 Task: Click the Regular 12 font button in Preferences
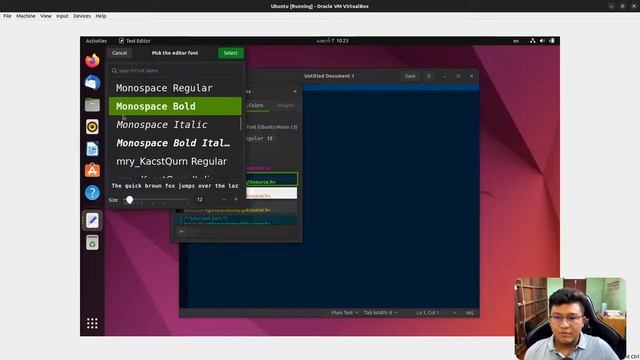tap(261, 138)
